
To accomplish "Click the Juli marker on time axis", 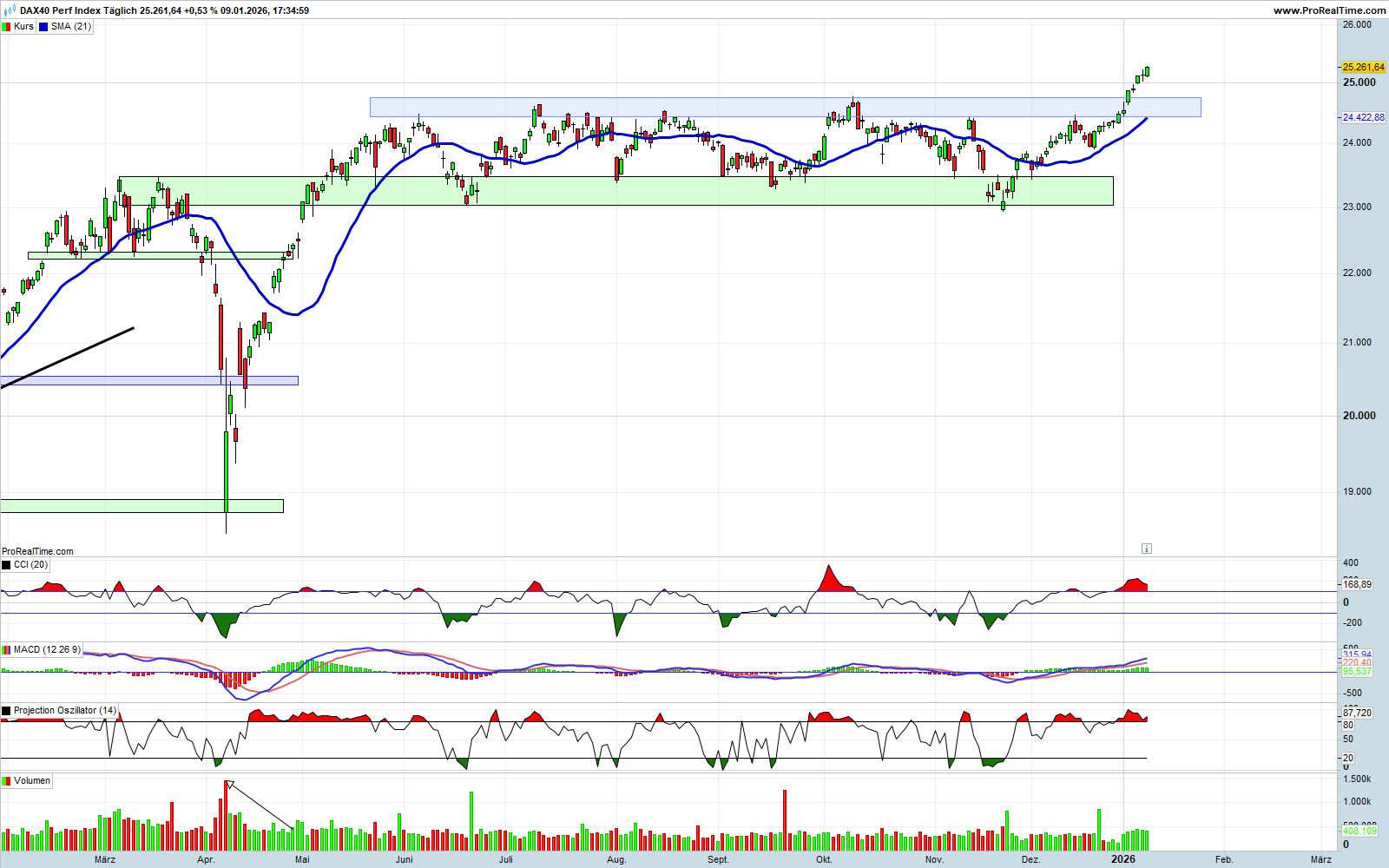I will (506, 860).
